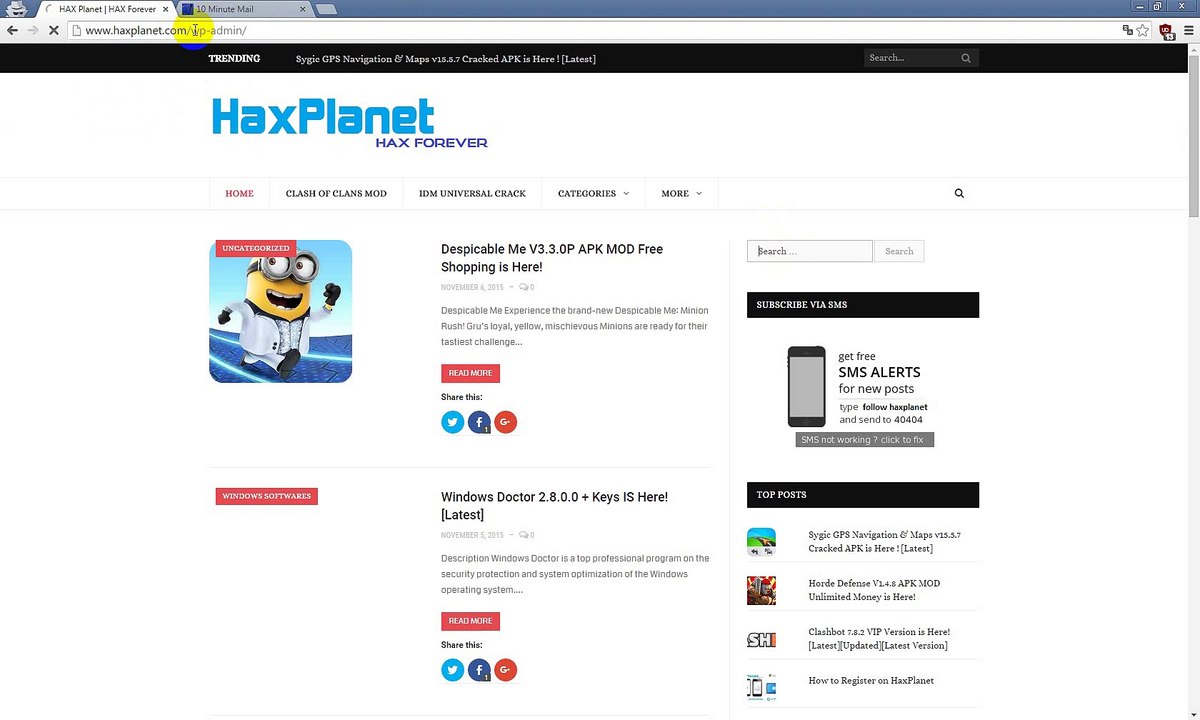This screenshot has height=720, width=1200.
Task: Open the uBlock Origin extension icon
Action: [x=1167, y=32]
